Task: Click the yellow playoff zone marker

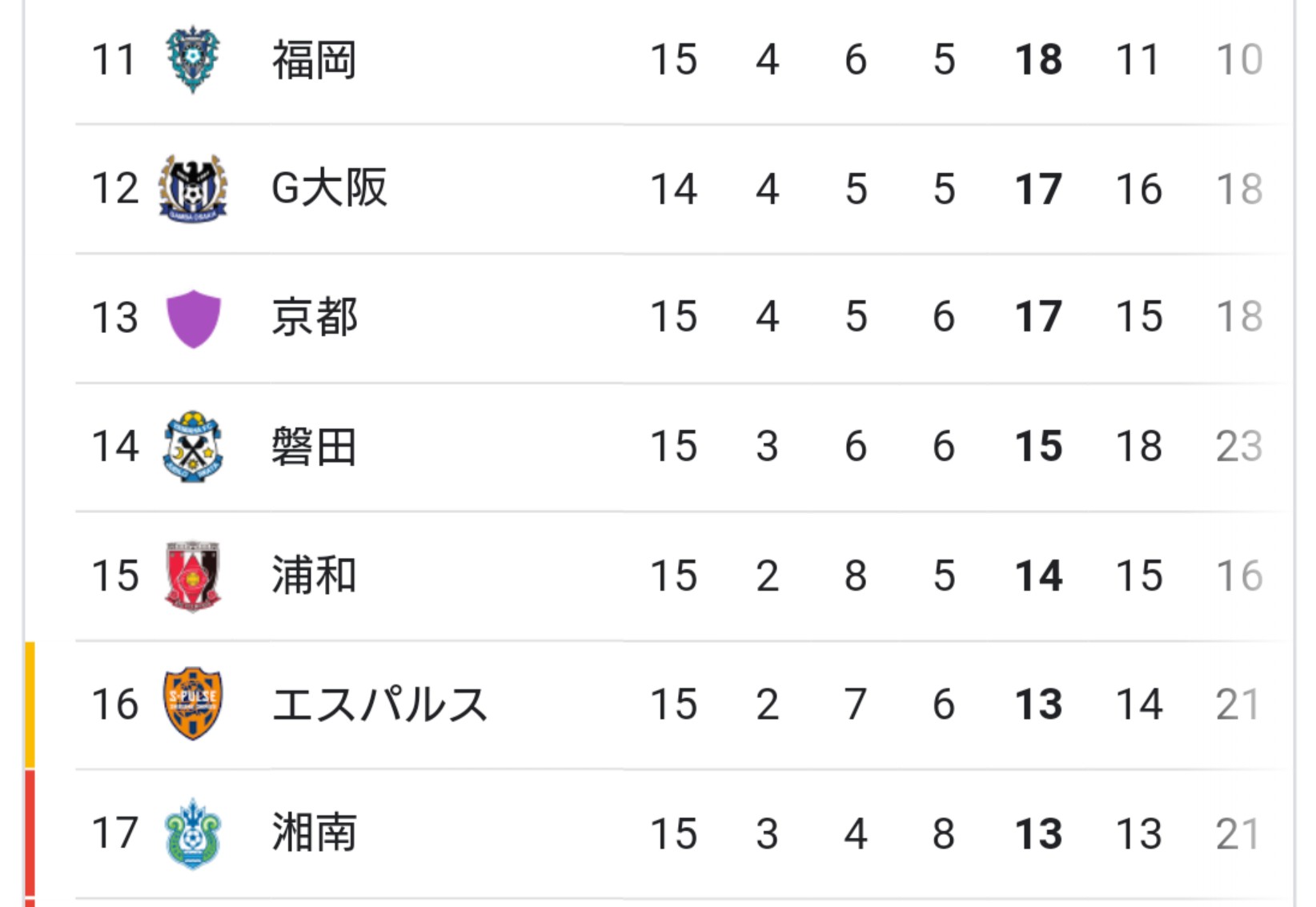Action: tap(30, 704)
